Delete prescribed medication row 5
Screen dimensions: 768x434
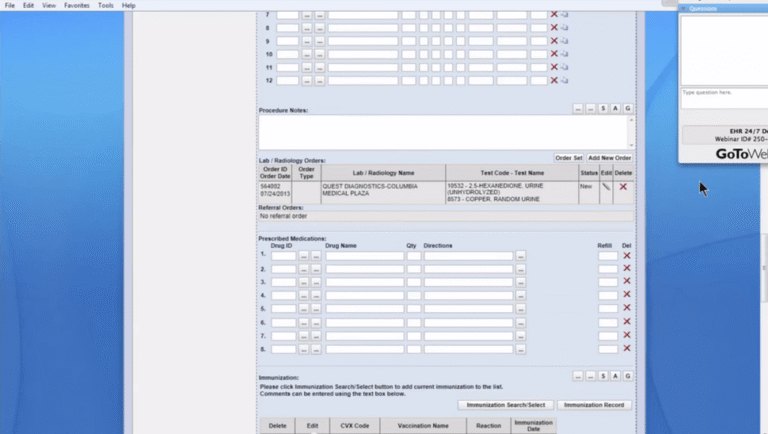(x=626, y=308)
